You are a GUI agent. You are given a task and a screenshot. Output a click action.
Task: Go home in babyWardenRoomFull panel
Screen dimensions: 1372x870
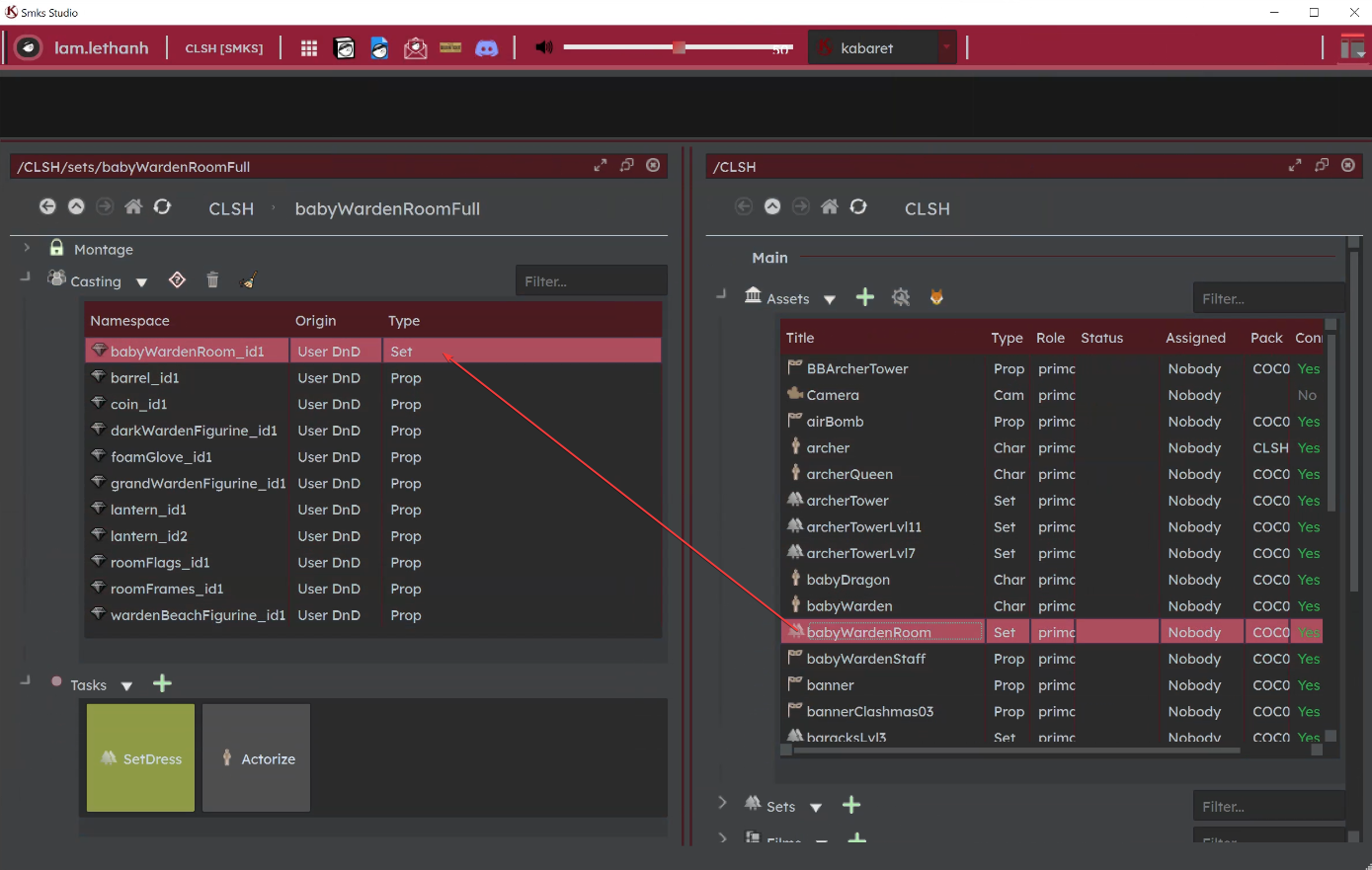[x=133, y=206]
